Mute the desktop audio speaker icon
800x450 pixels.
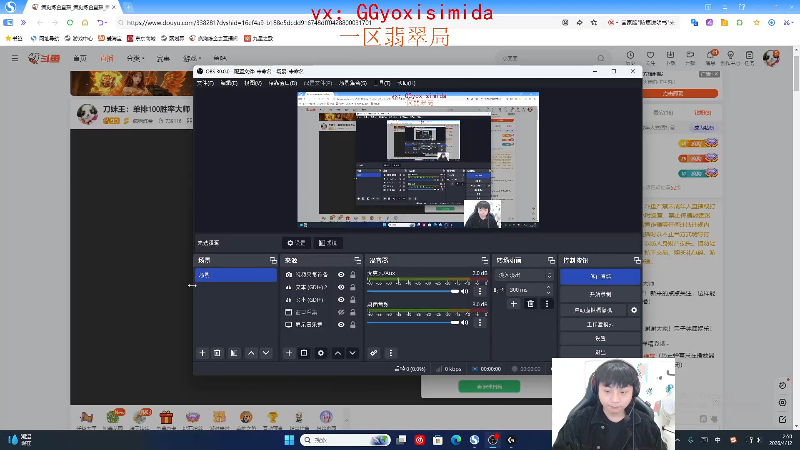tap(465, 322)
